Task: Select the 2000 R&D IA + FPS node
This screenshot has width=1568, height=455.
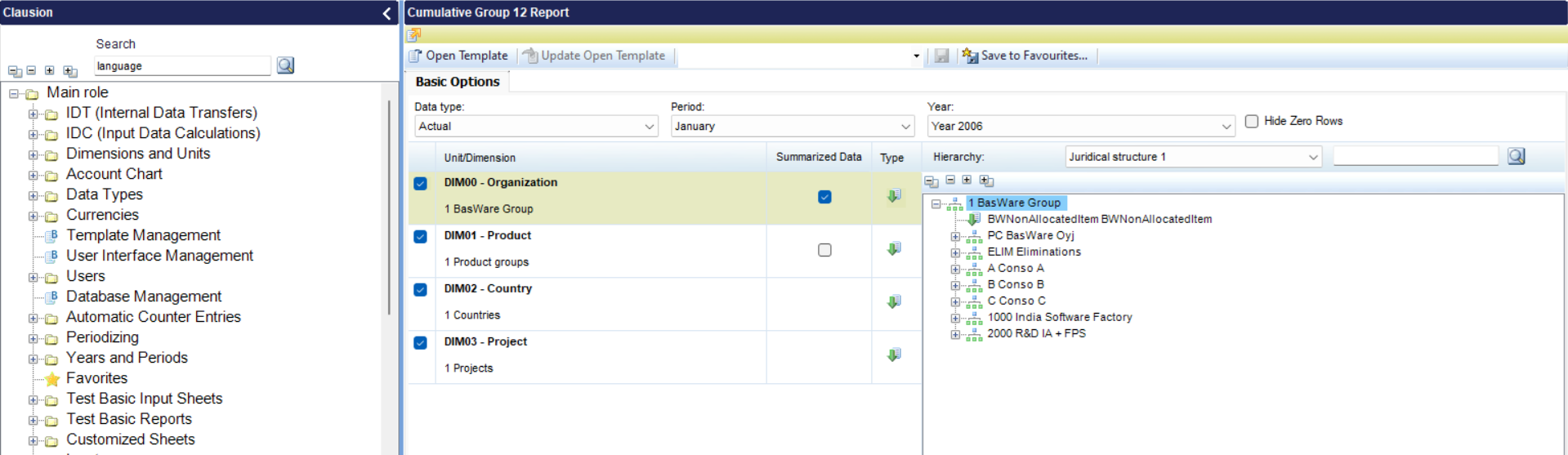Action: pyautogui.click(x=1036, y=333)
